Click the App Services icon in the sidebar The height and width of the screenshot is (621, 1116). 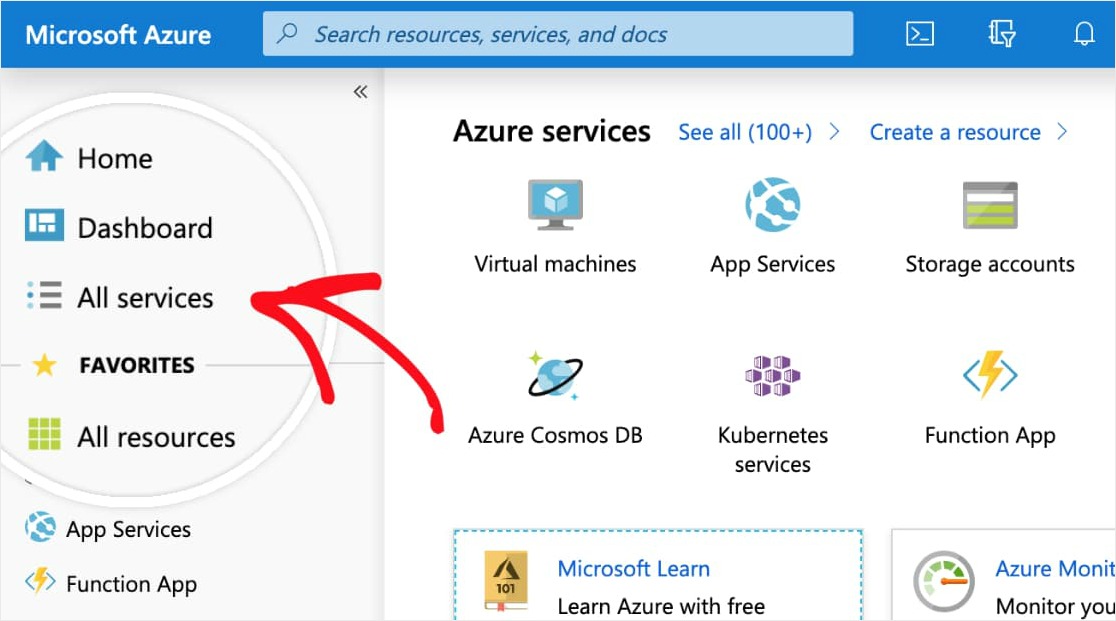40,527
